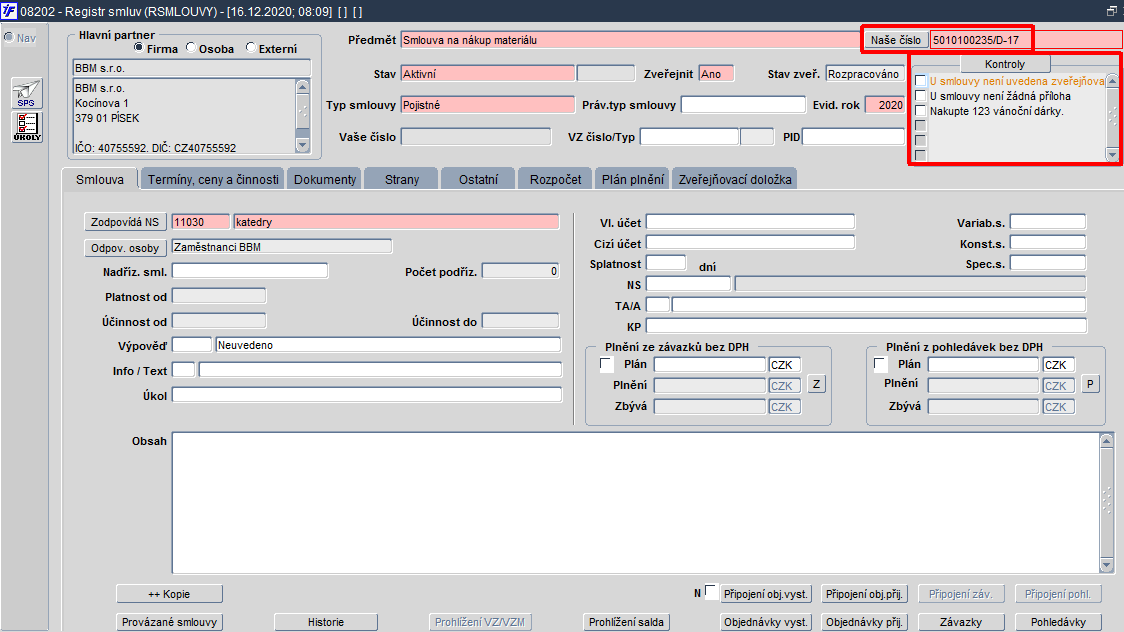Click the Naše číslo button
1124x632 pixels.
click(x=896, y=40)
